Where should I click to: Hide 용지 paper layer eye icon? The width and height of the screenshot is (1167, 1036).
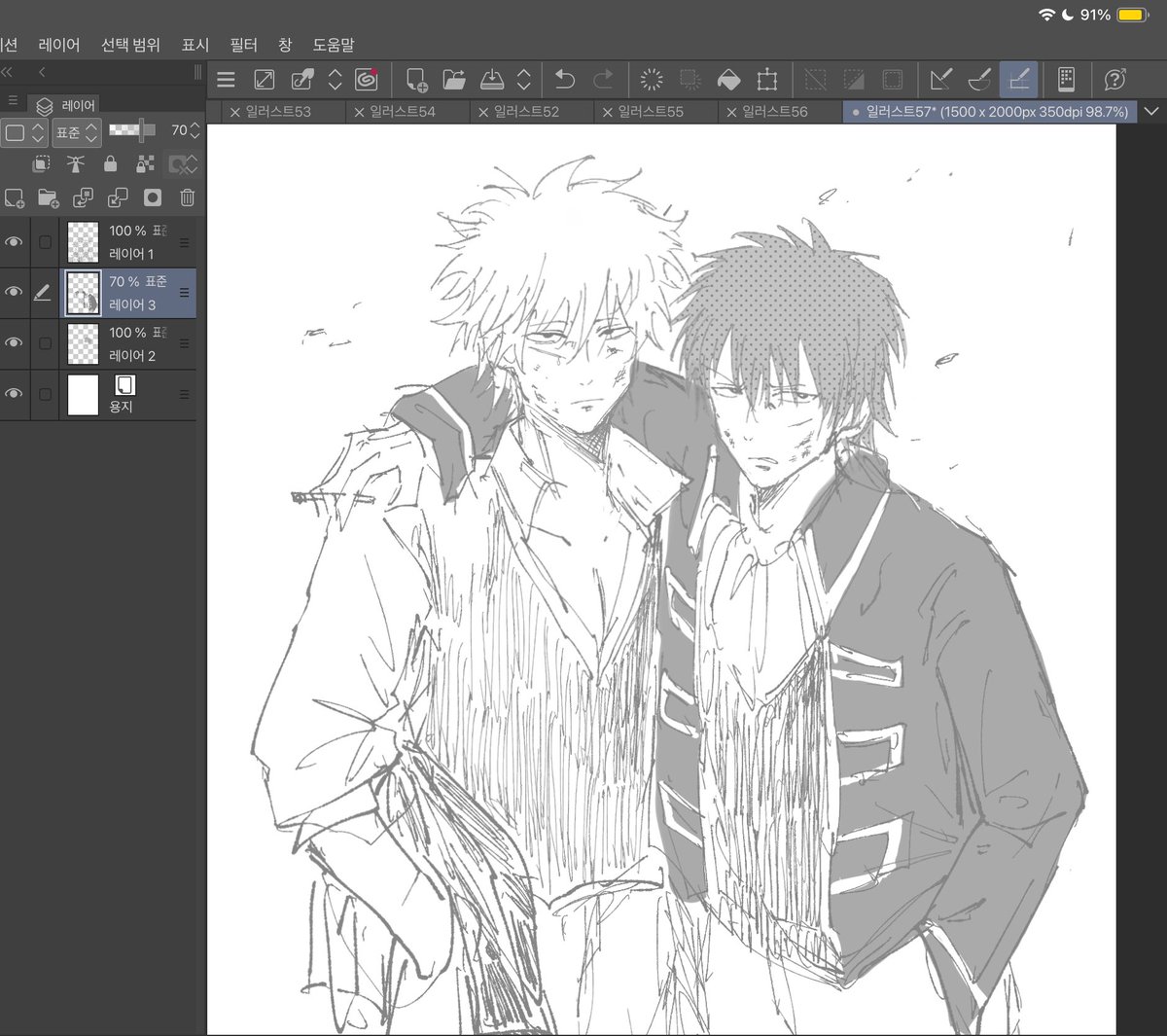click(x=14, y=394)
